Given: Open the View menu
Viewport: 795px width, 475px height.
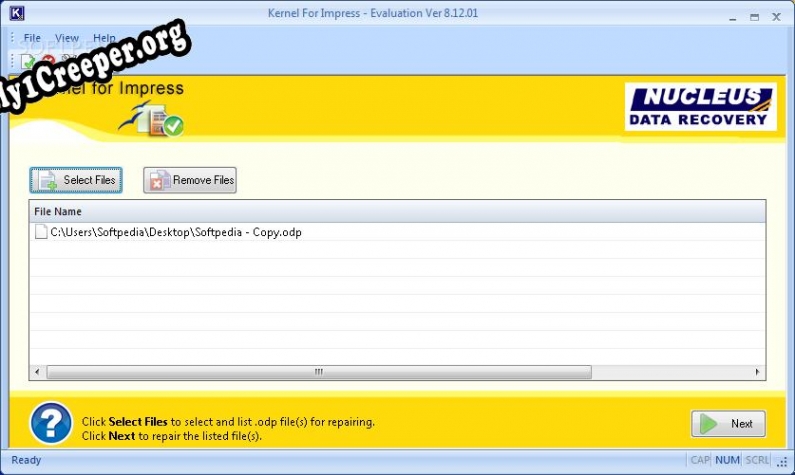Looking at the screenshot, I should pyautogui.click(x=67, y=38).
